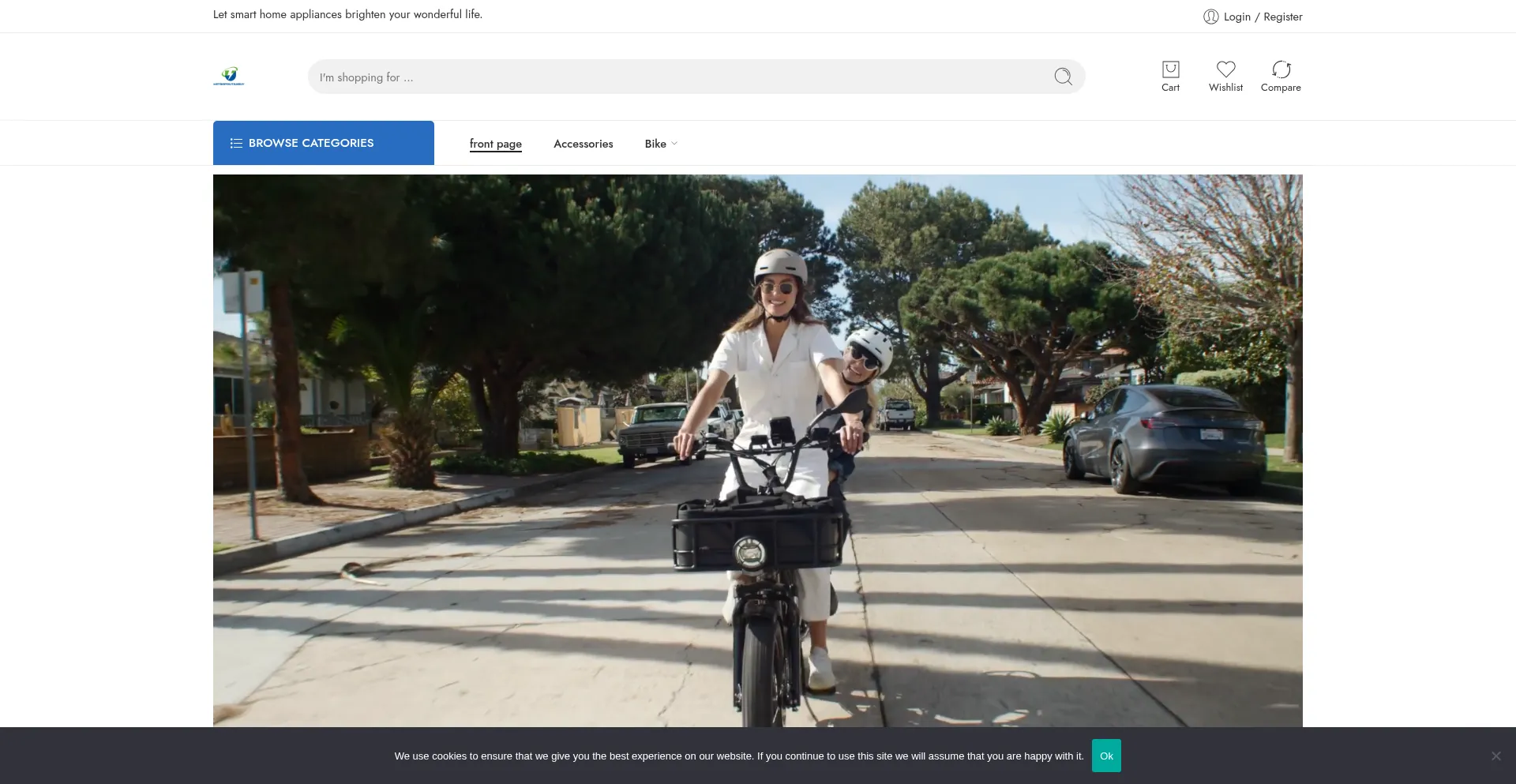Click the Wishlist heart icon
This screenshot has height=784, width=1516.
[1225, 69]
